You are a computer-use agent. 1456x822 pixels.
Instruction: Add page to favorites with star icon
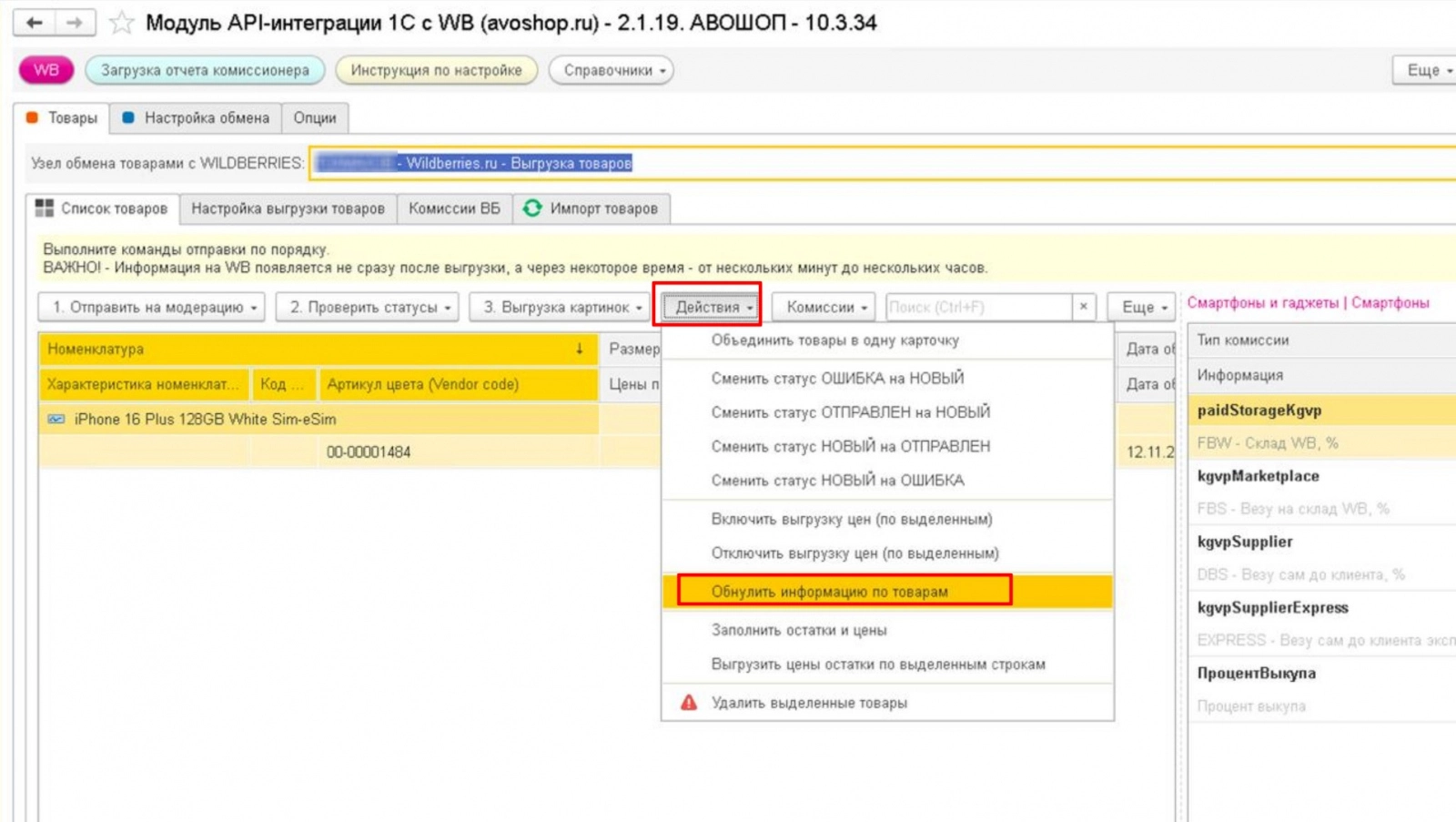121,23
